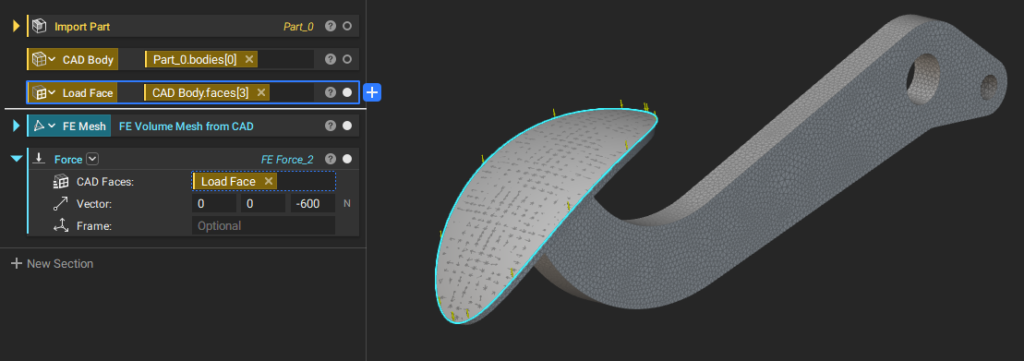The width and height of the screenshot is (1024, 361).
Task: Select the Load Face chip in CAD Faces
Action: [x=235, y=181]
